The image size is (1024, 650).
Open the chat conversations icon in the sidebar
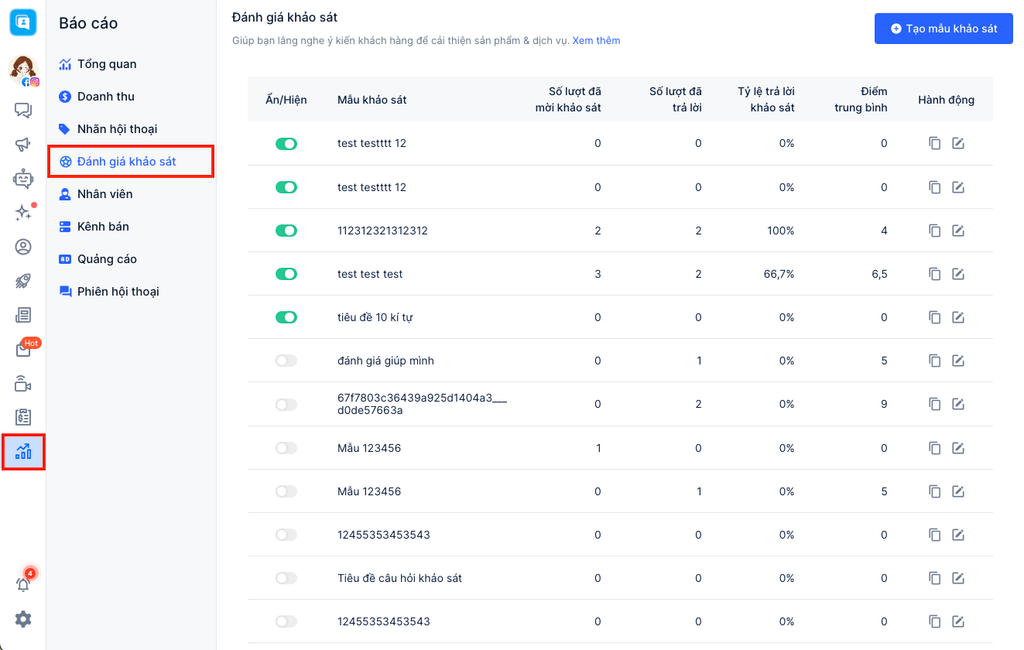click(x=23, y=111)
